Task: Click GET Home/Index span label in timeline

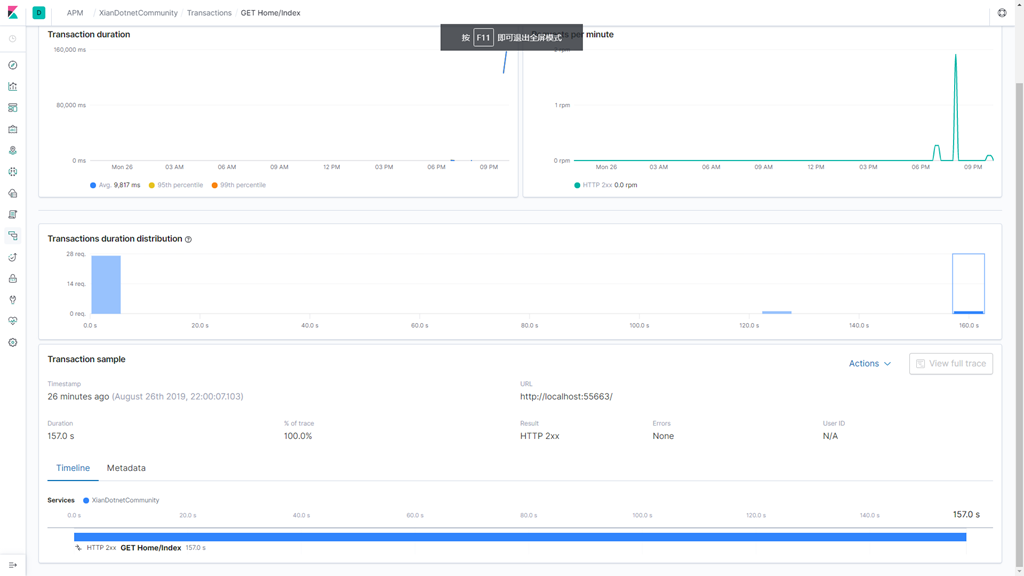Action: 151,548
